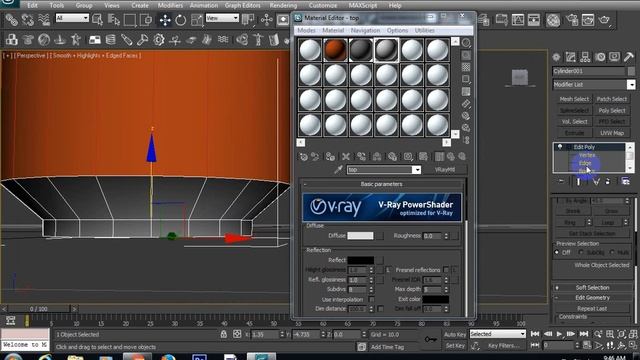Open the Motion command panel tab
The height and width of the screenshot is (360, 640).
pyautogui.click(x=600, y=57)
